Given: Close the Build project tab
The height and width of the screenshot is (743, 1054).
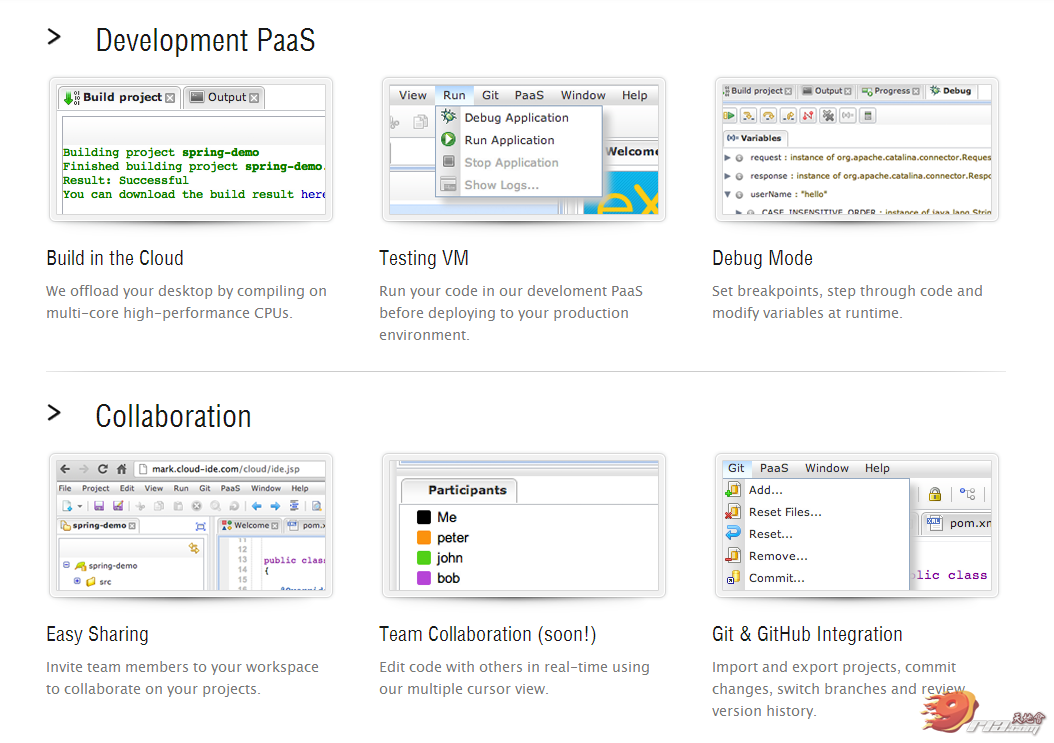Looking at the screenshot, I should pos(170,98).
